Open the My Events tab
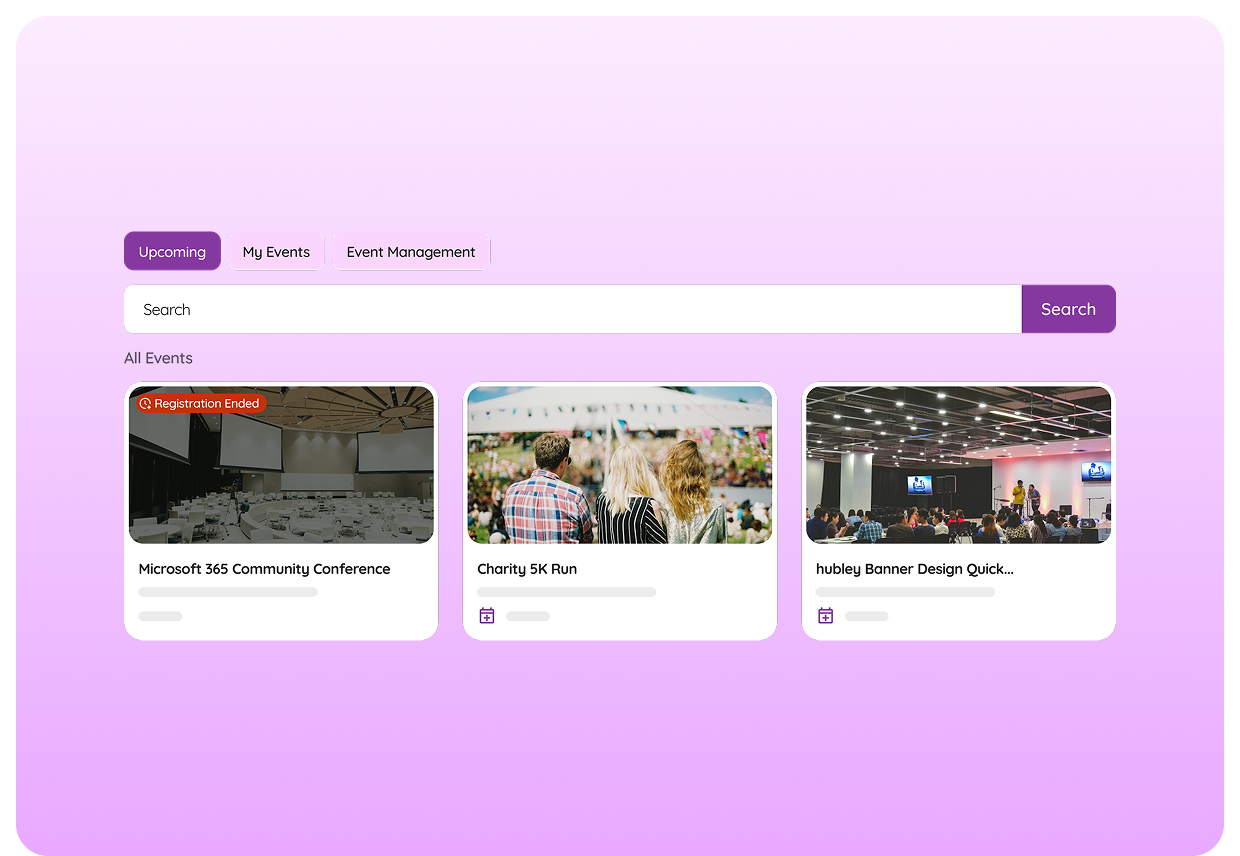Screen dimensions: 1240x856 pyautogui.click(x=276, y=251)
